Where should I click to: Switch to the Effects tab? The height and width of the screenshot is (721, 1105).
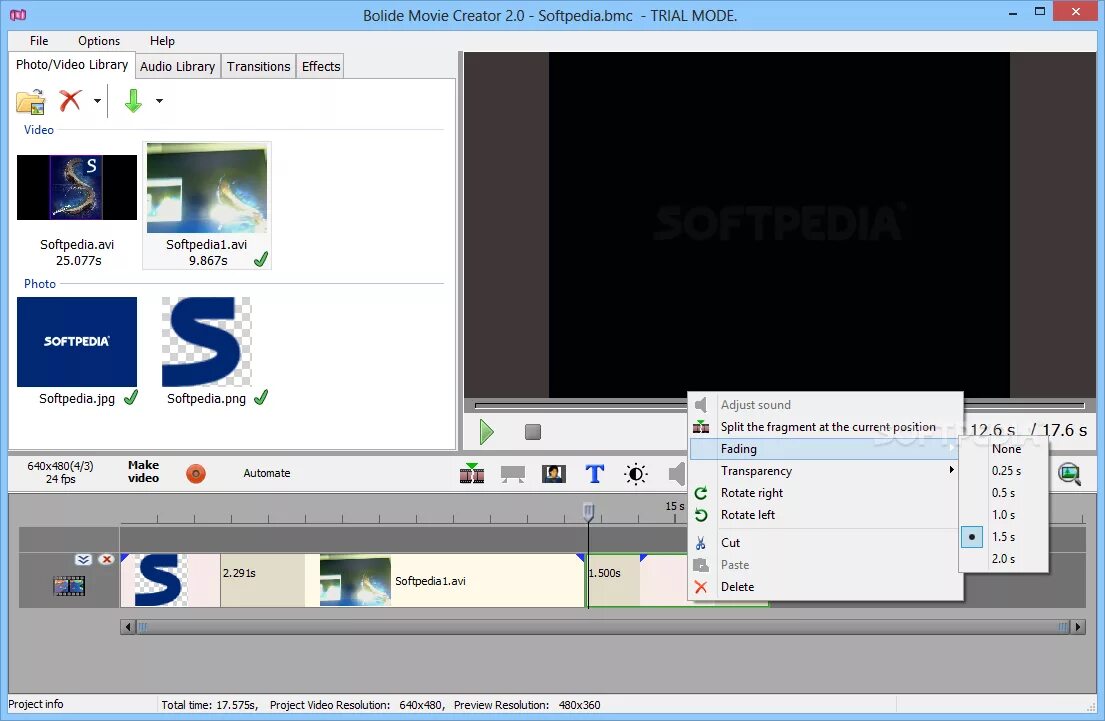click(x=321, y=66)
